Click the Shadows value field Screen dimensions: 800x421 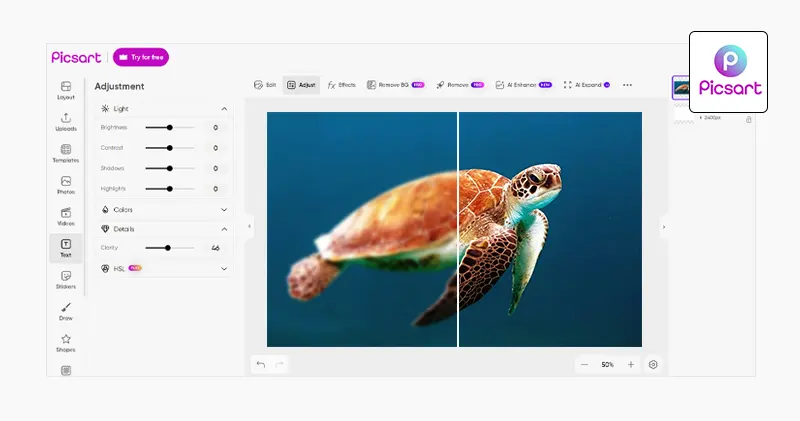pyautogui.click(x=215, y=168)
